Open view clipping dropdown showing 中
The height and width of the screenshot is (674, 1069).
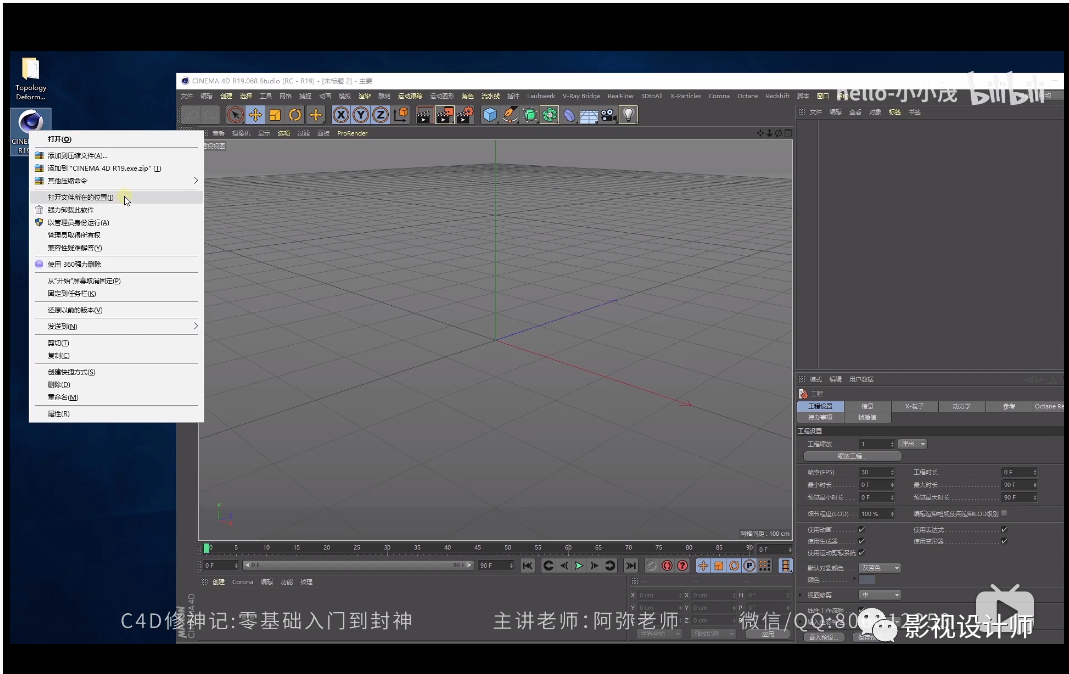(x=880, y=595)
